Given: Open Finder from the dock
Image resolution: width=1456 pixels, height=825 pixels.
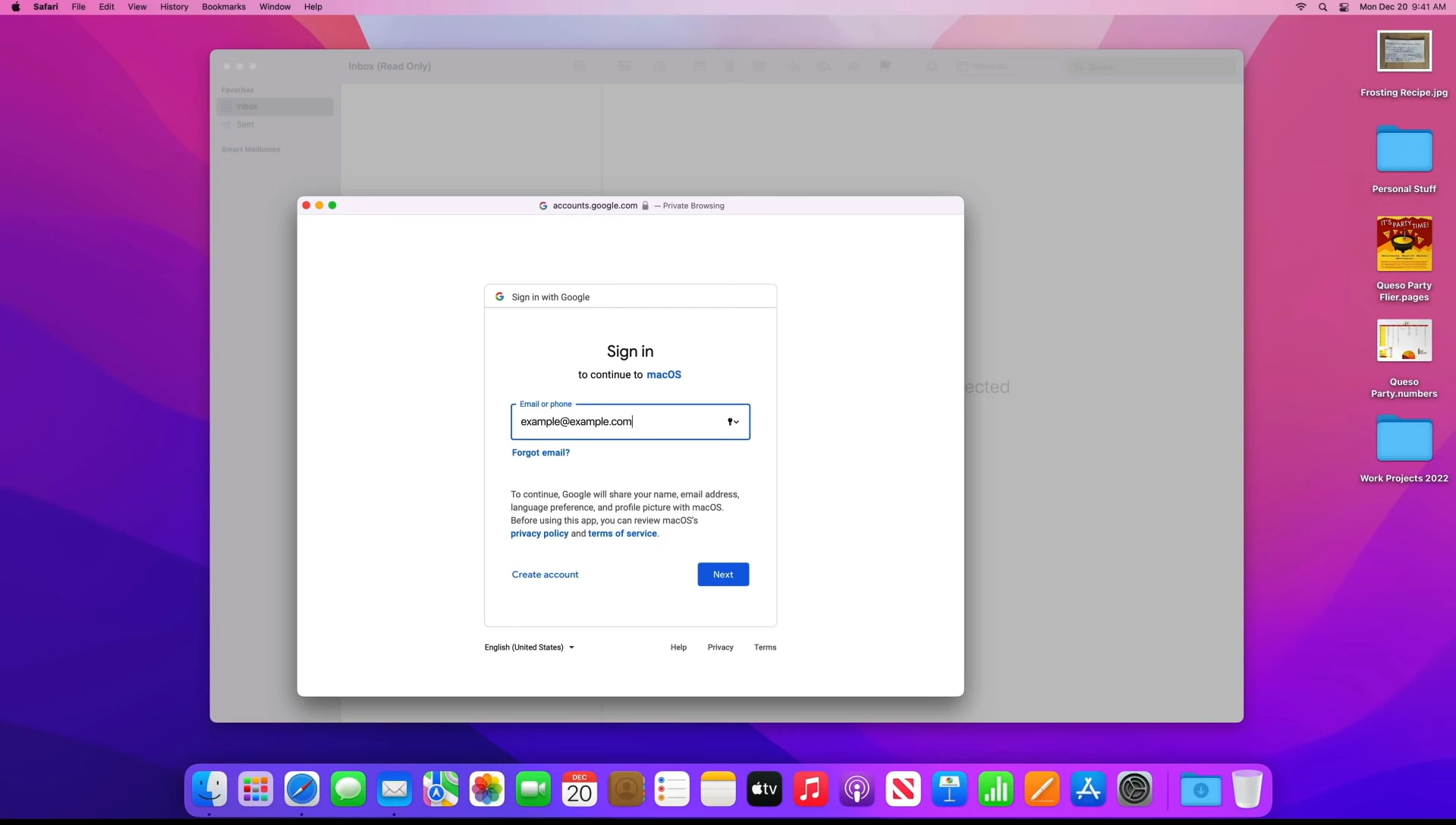Looking at the screenshot, I should [209, 789].
